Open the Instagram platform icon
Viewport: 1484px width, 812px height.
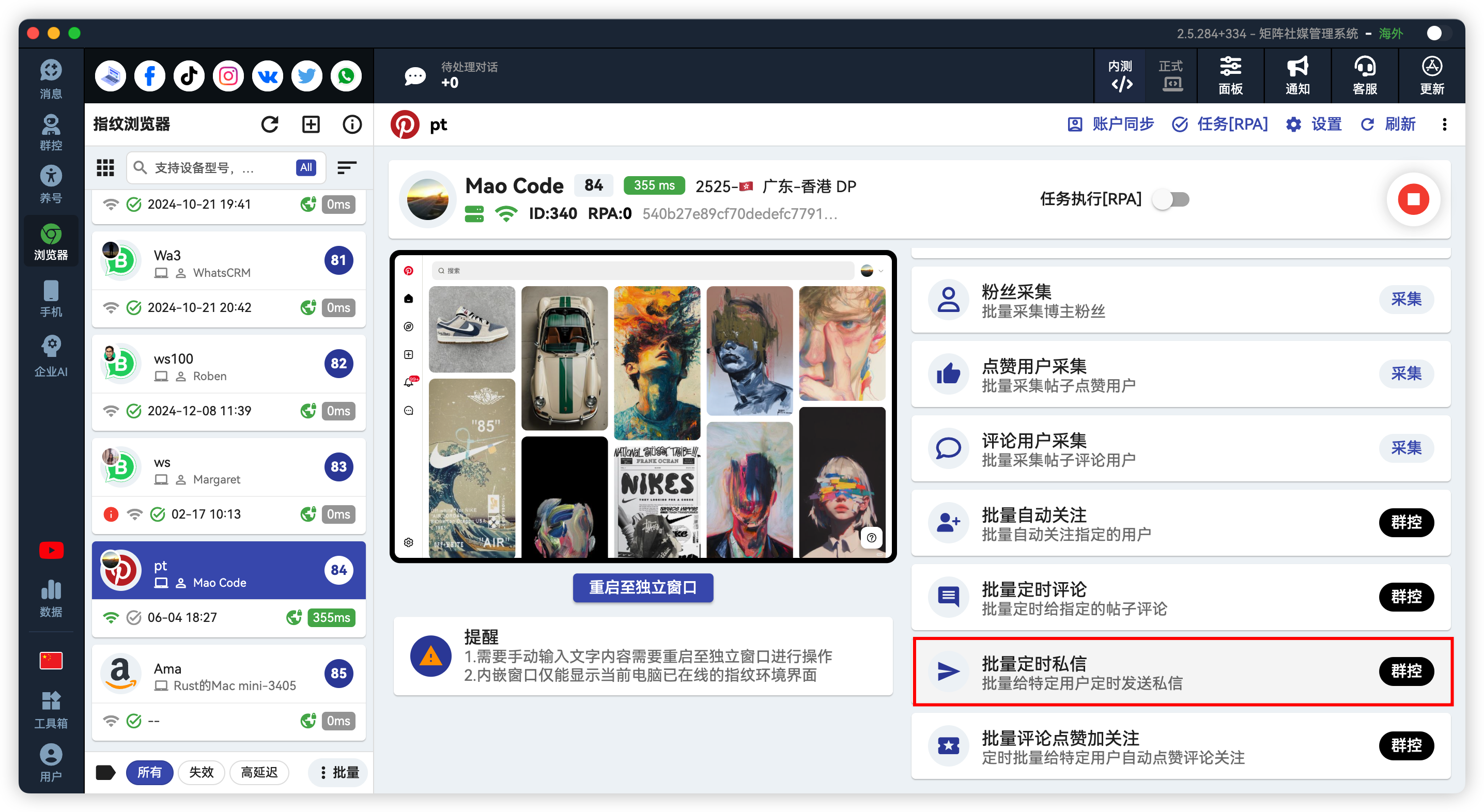[x=228, y=76]
